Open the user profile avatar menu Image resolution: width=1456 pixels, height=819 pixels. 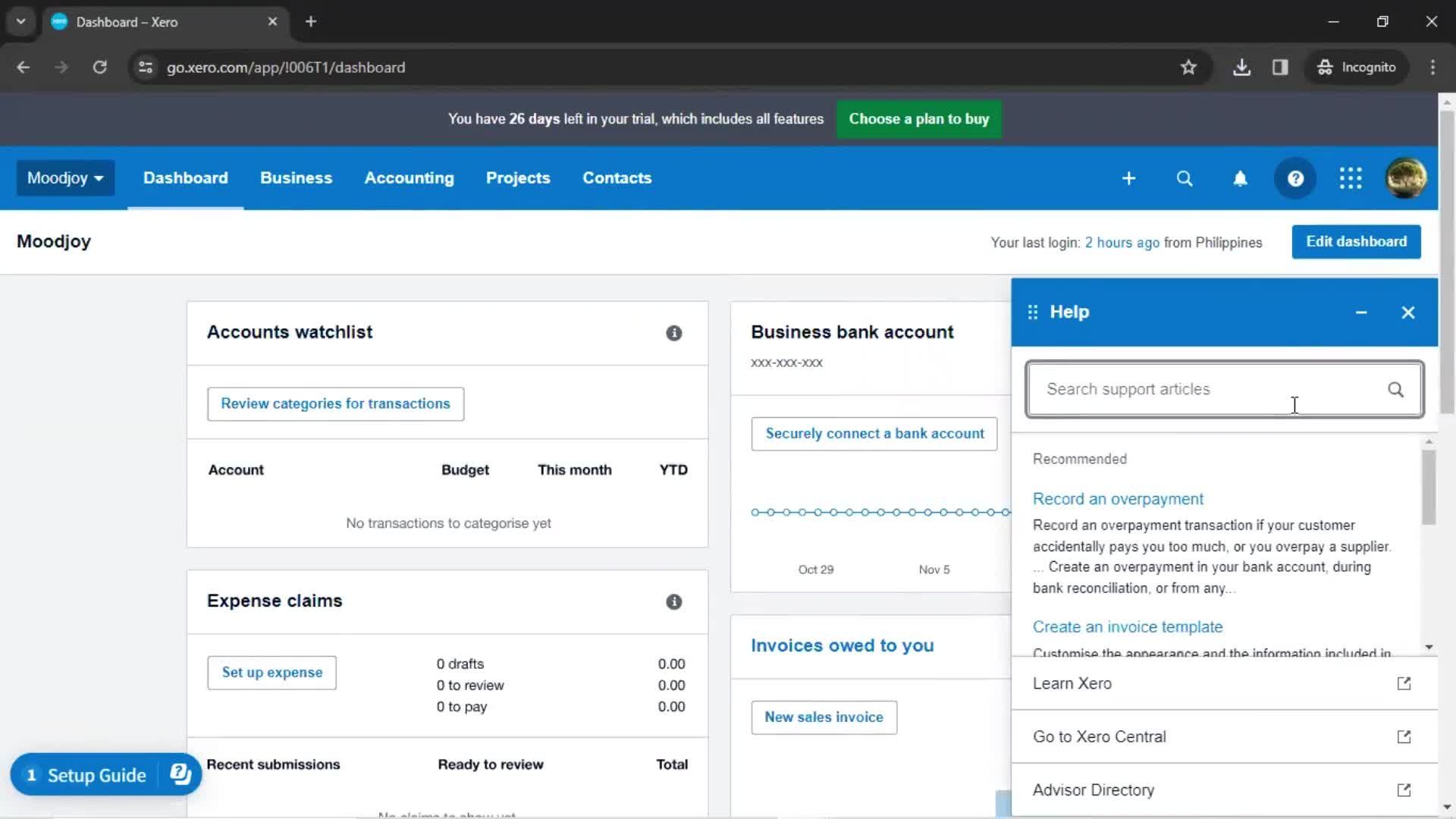pyautogui.click(x=1406, y=178)
